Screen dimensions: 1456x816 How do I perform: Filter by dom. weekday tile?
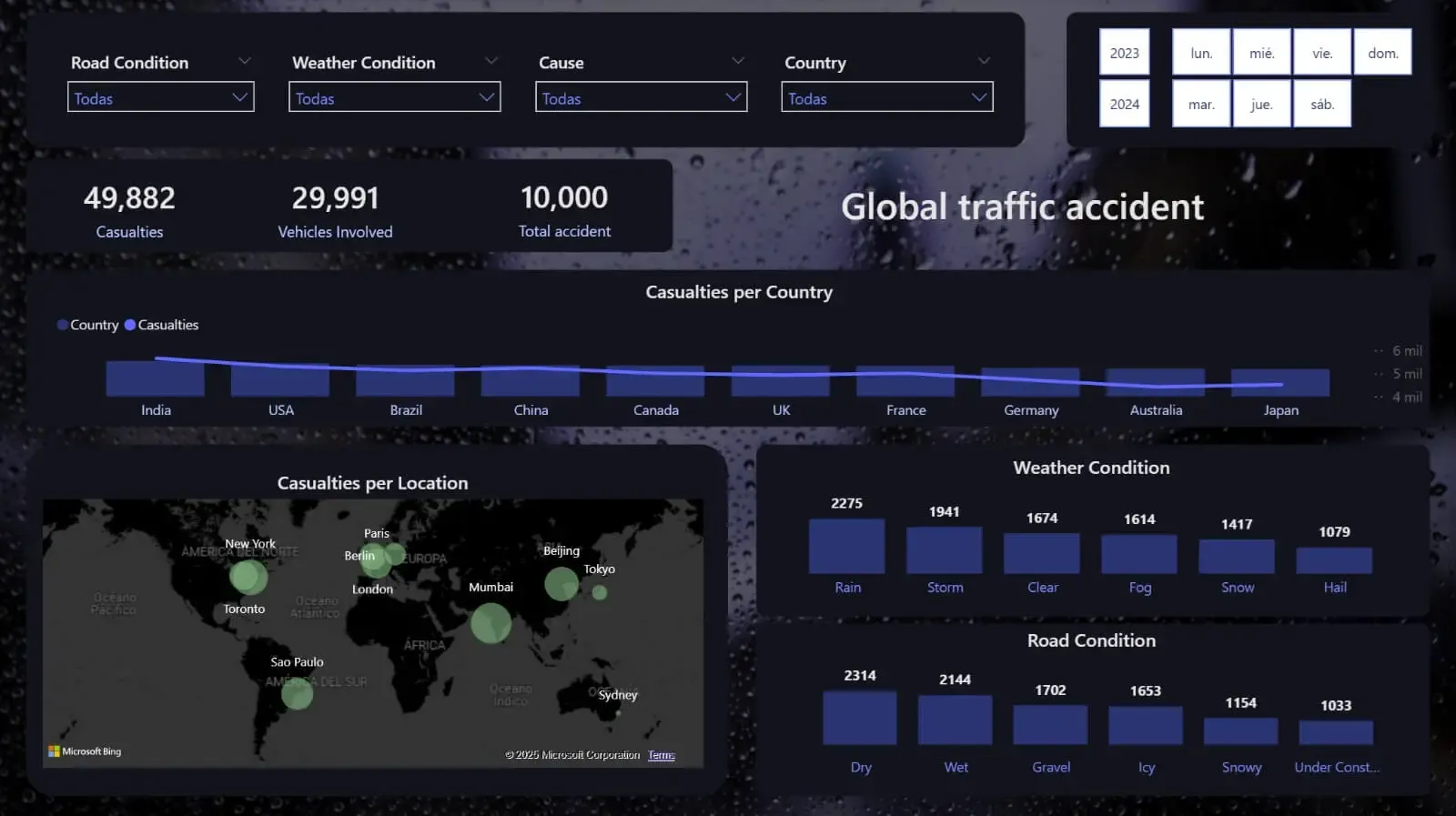1382,52
